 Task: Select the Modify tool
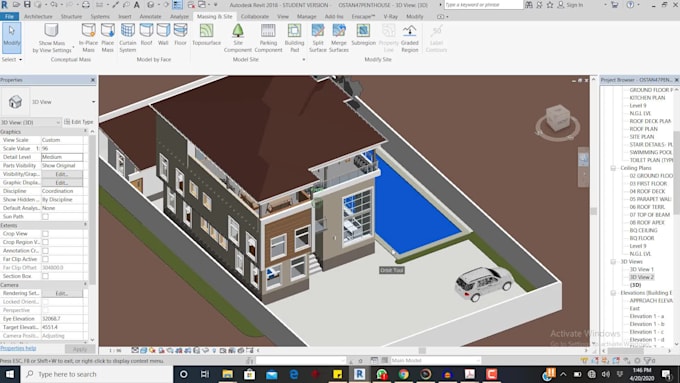(12, 37)
